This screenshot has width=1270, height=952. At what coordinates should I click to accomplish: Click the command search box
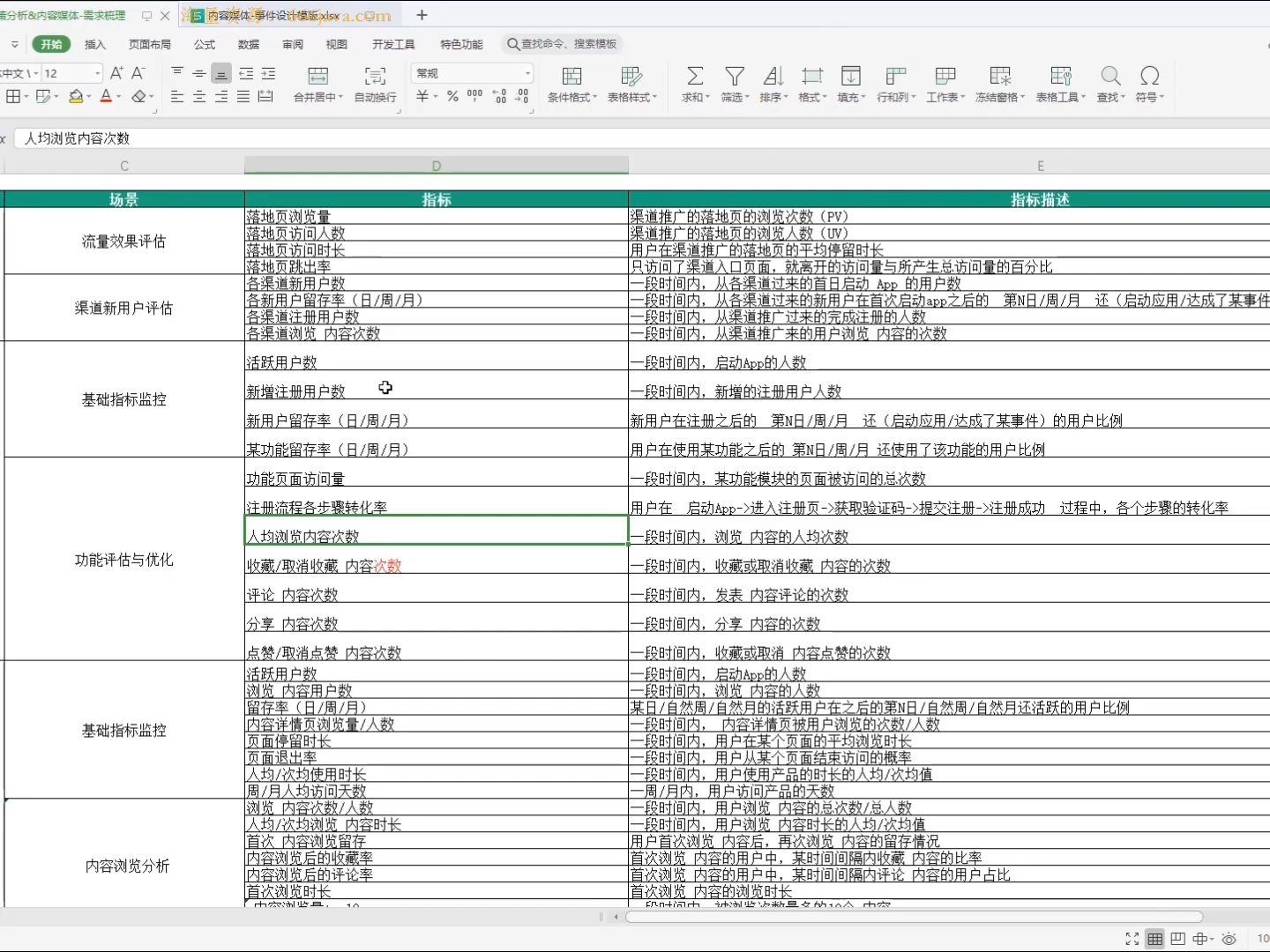[562, 44]
